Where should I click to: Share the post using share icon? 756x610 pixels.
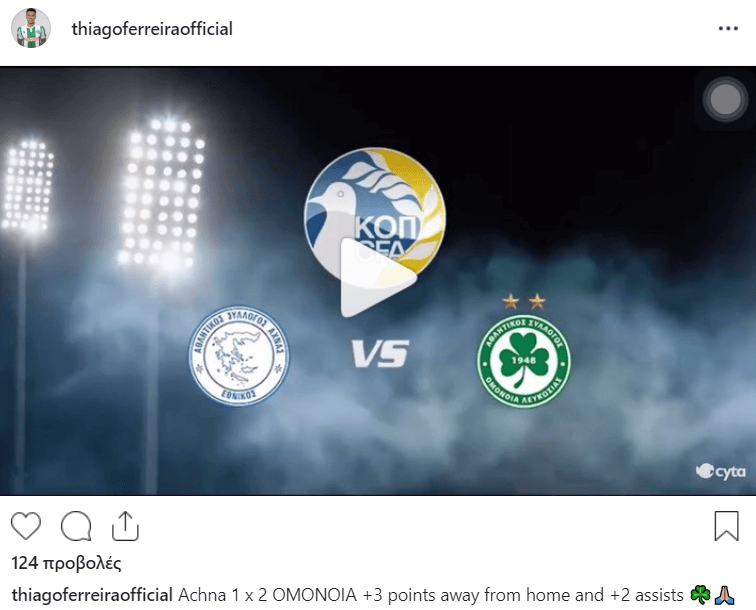click(x=125, y=526)
